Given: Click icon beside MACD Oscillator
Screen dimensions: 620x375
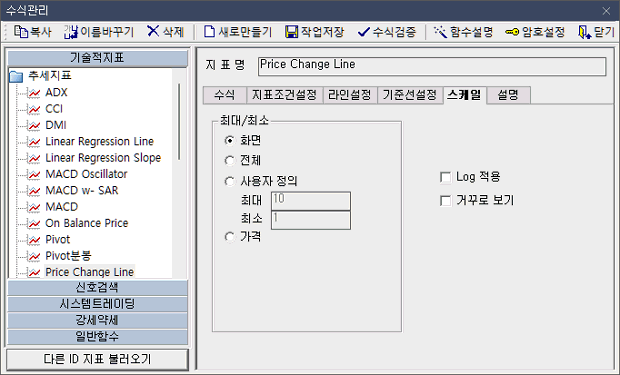Looking at the screenshot, I should click(x=34, y=174).
